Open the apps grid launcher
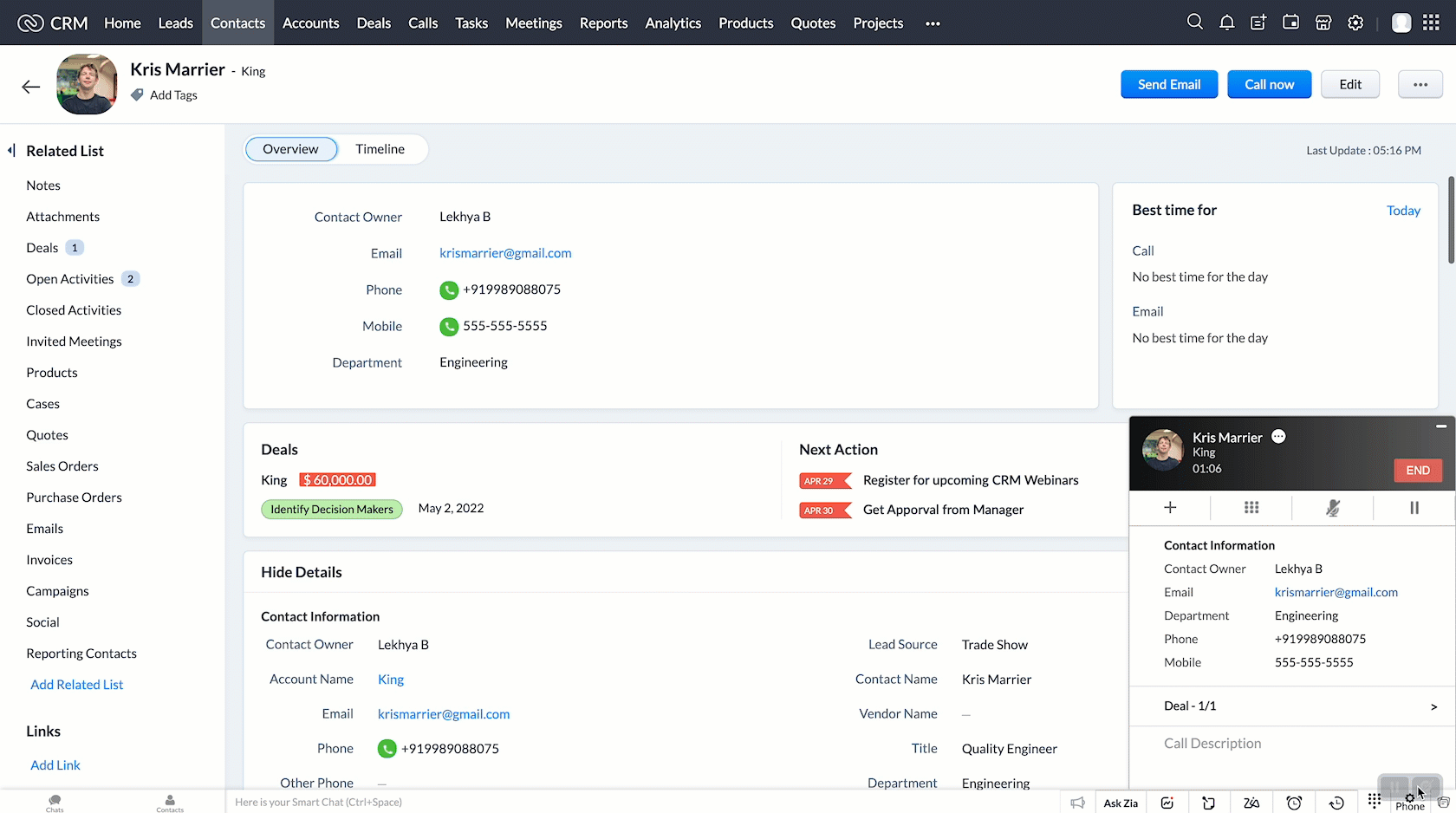1456x813 pixels. [1431, 23]
